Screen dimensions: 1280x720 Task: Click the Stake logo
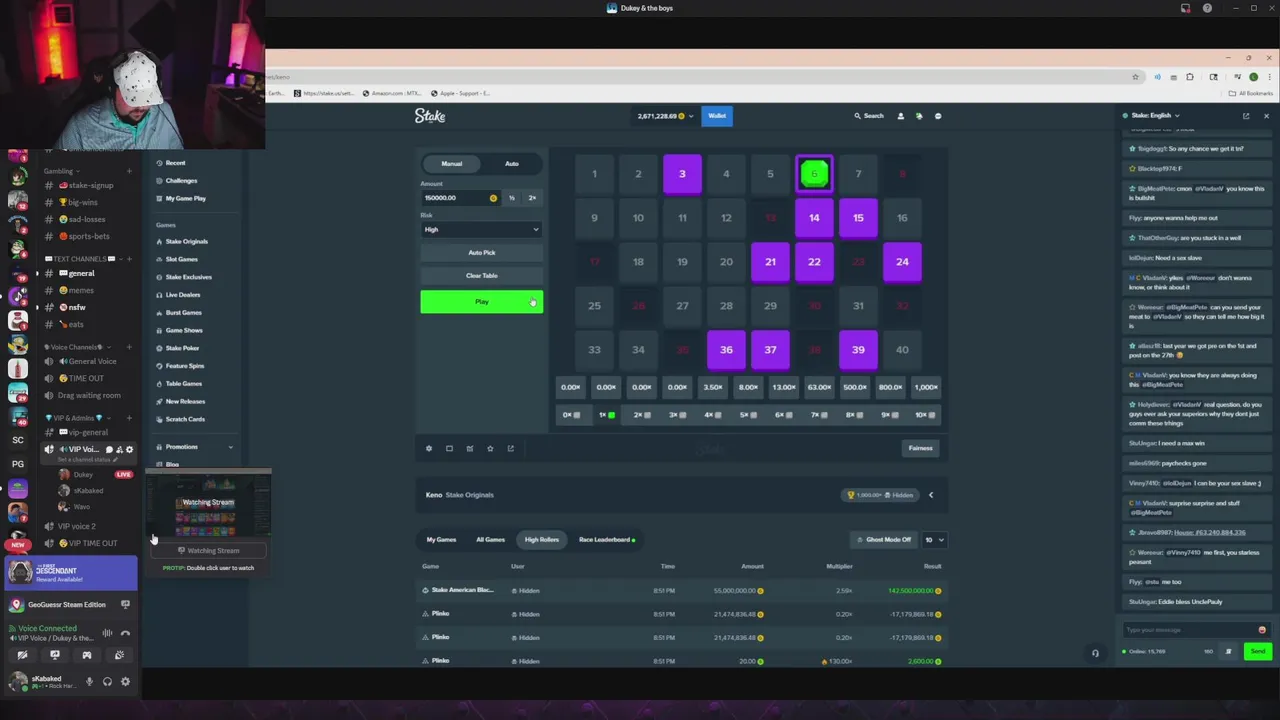coord(430,116)
